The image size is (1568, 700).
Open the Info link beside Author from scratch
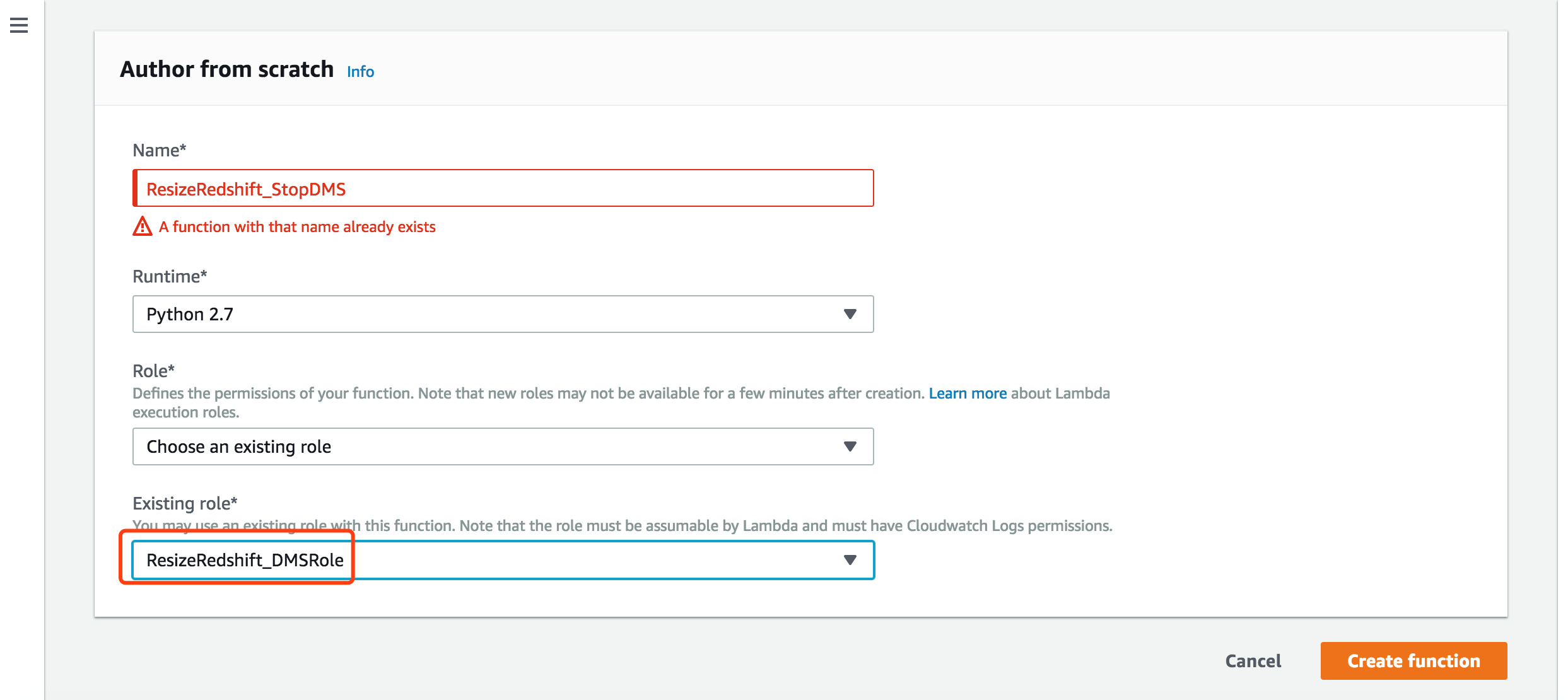[x=360, y=72]
